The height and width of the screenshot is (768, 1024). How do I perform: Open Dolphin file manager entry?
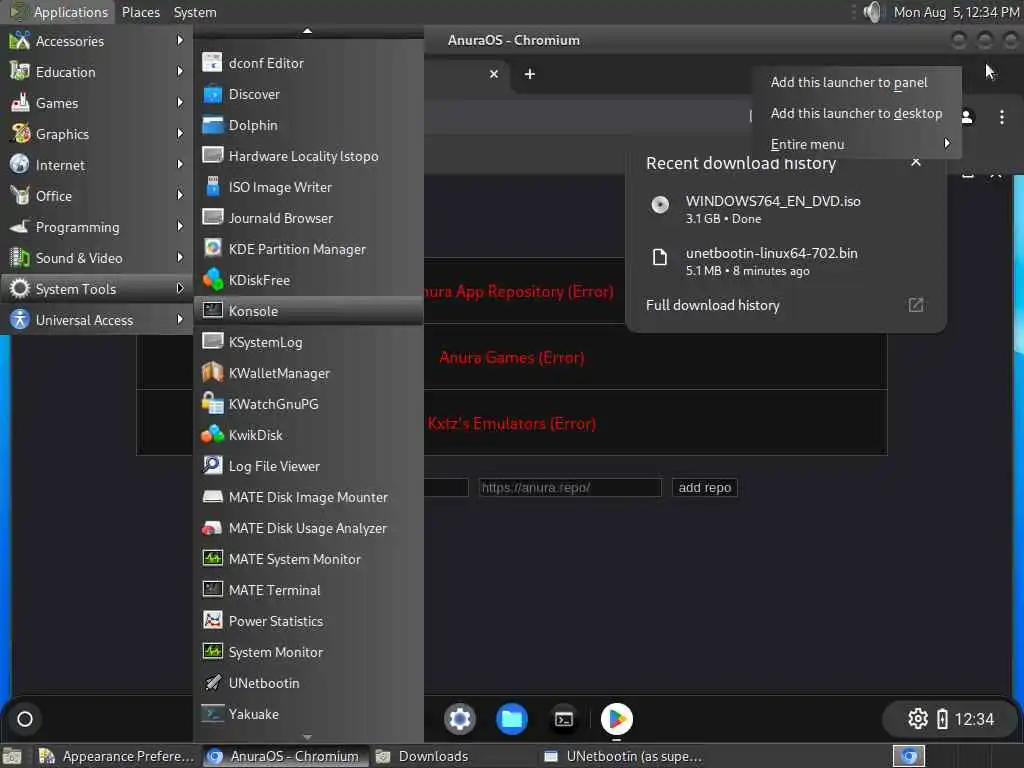pos(309,125)
